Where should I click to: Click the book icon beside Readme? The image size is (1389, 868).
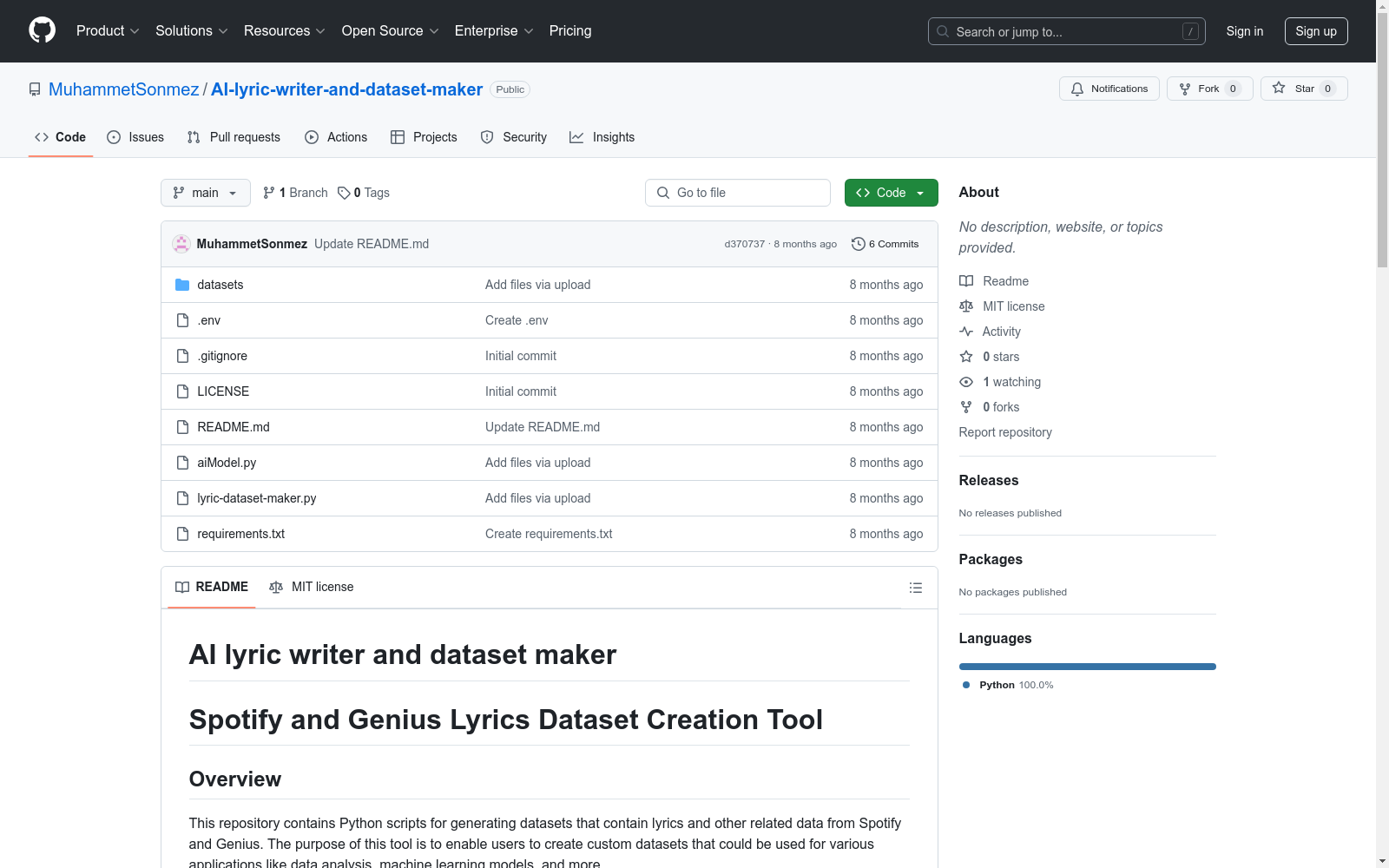[966, 281]
